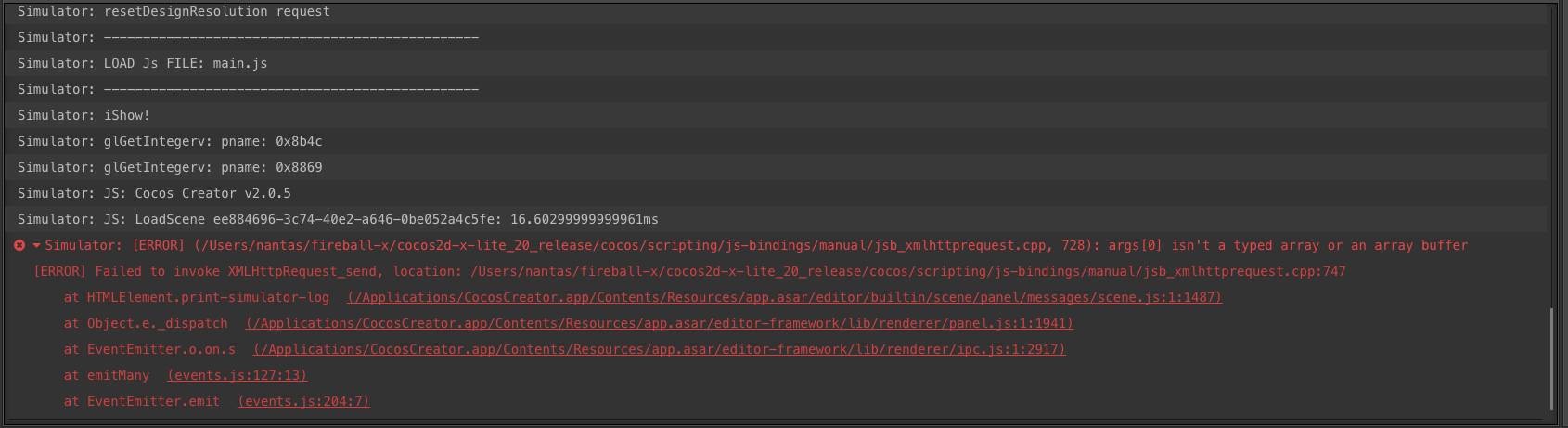
Task: Jump to the events.js:204:7 link
Action: [x=303, y=401]
